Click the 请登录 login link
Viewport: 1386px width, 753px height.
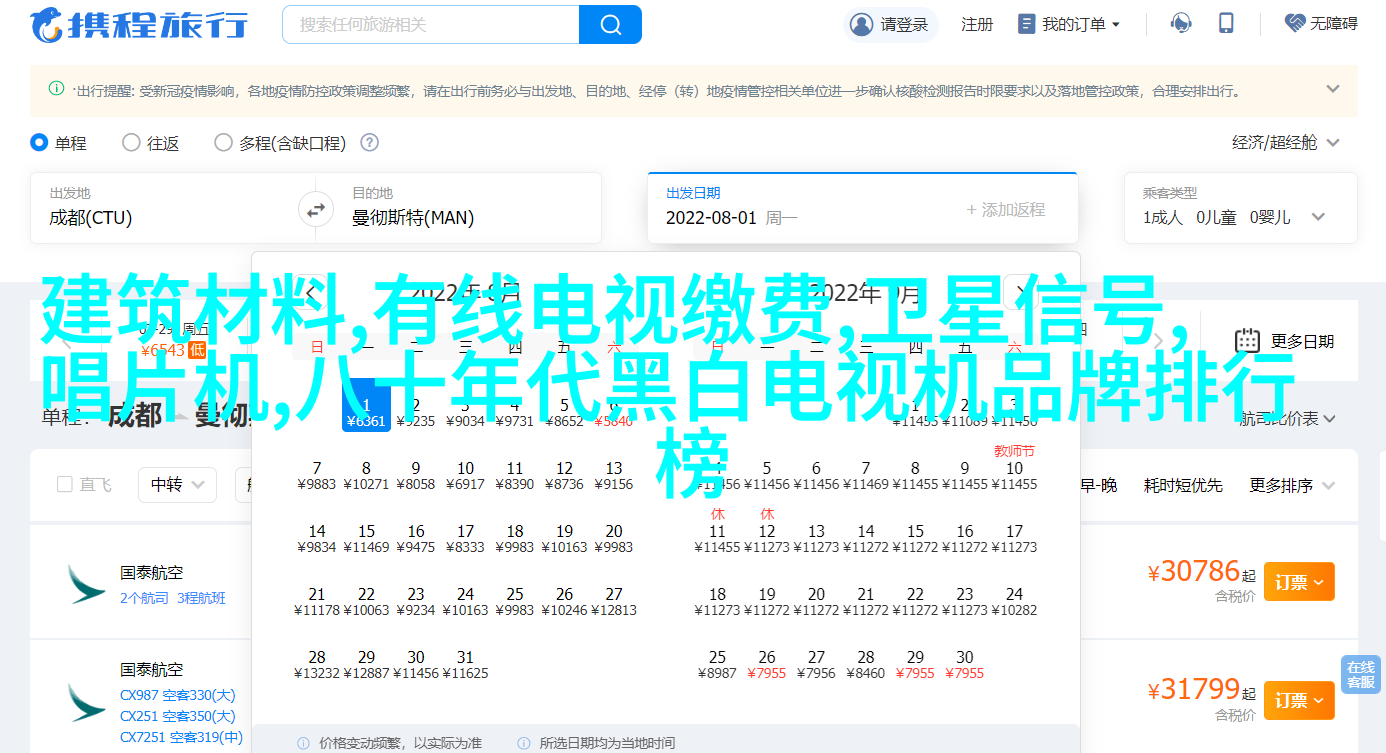[903, 24]
